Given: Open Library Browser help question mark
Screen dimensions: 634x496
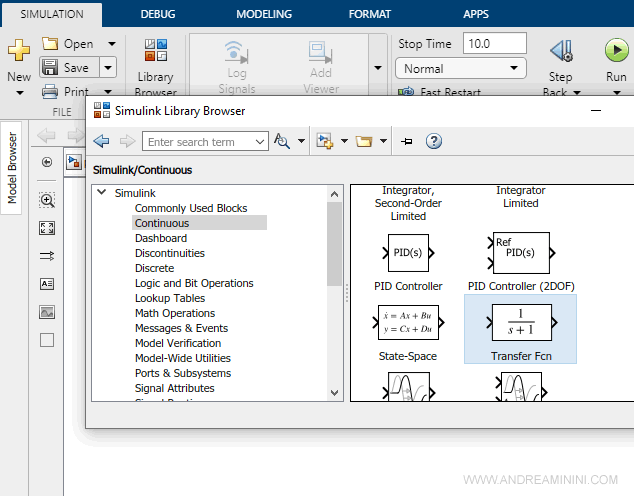Looking at the screenshot, I should 433,141.
